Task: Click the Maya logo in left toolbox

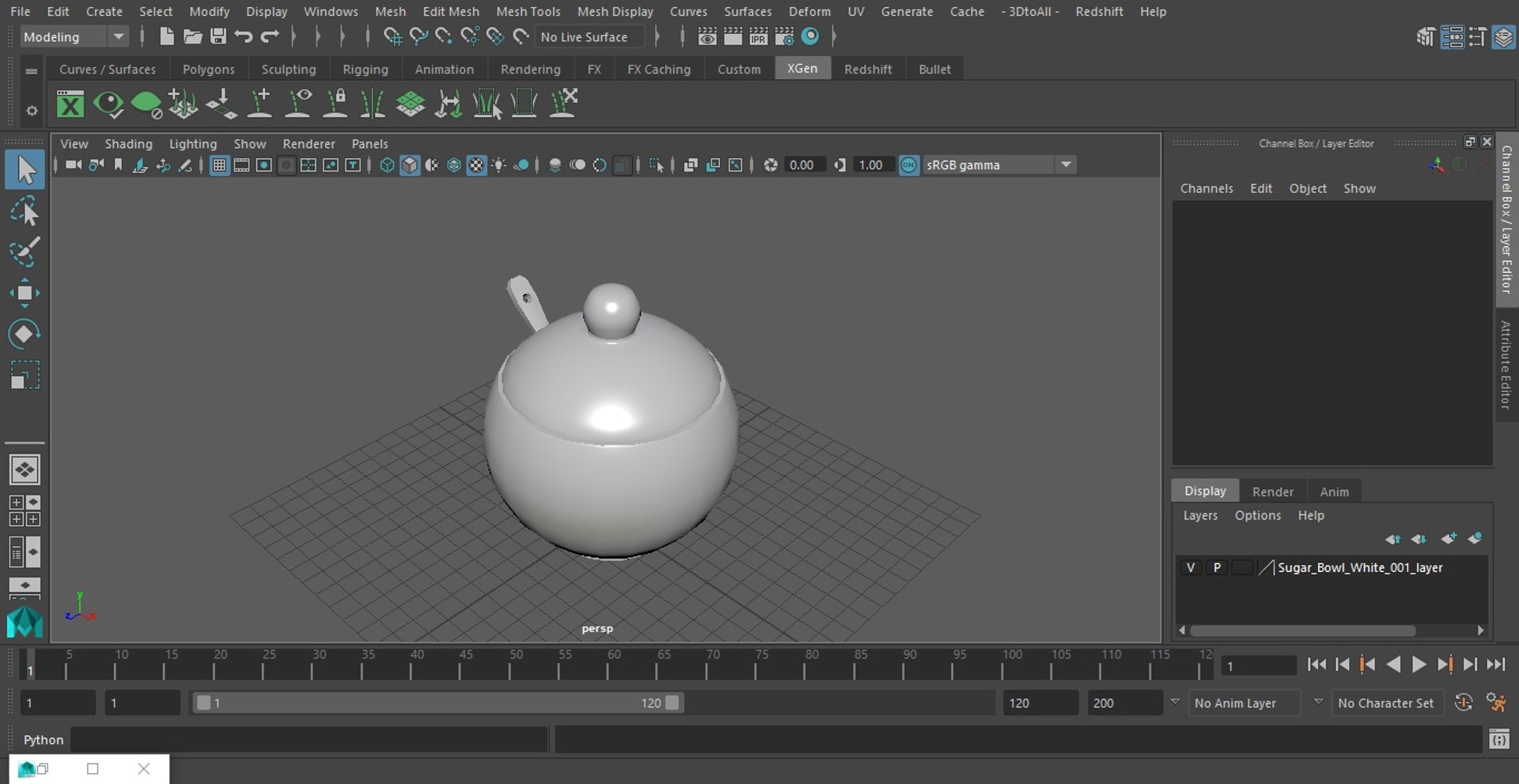Action: click(x=25, y=622)
